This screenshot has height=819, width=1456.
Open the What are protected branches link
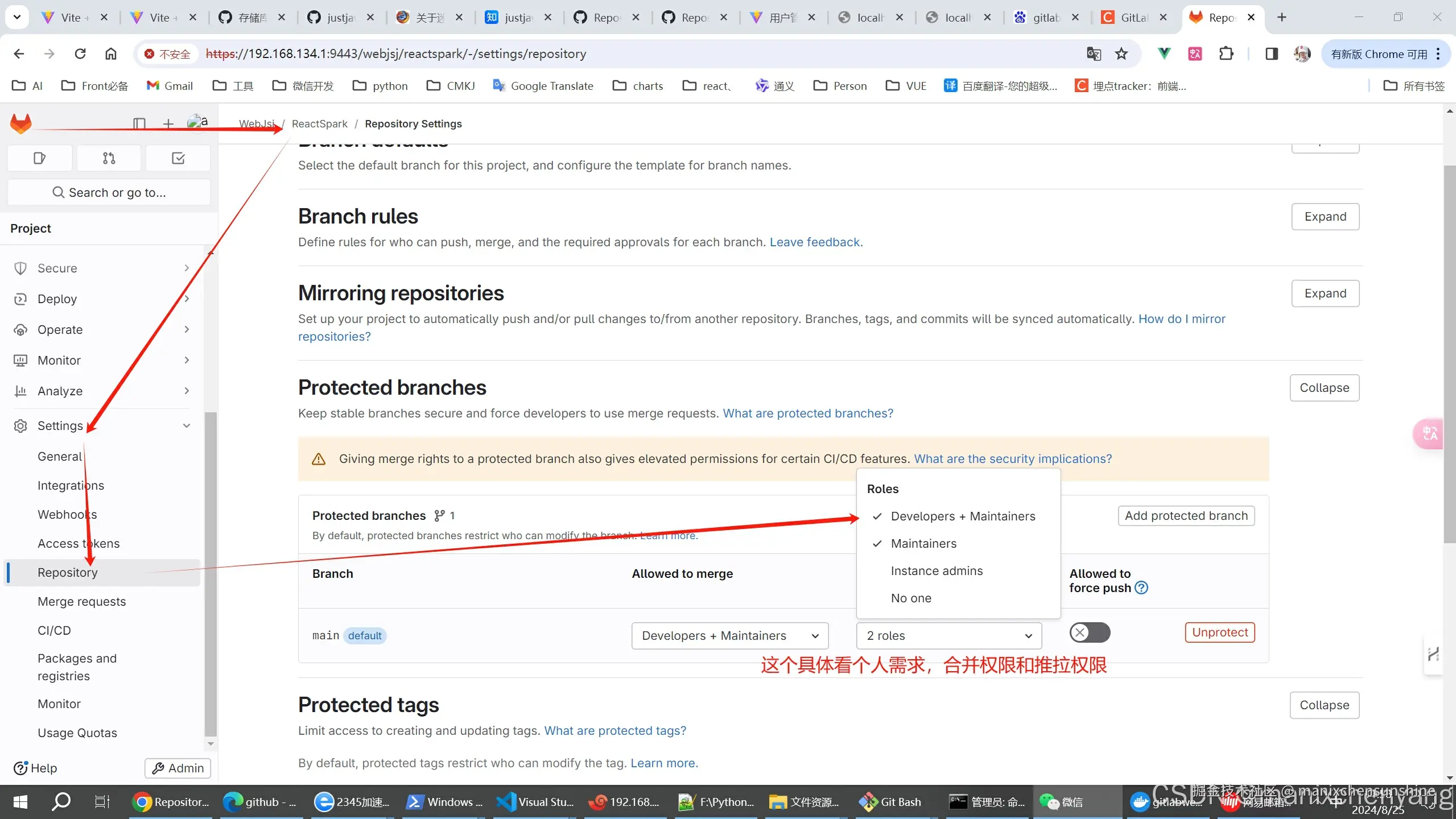(807, 413)
